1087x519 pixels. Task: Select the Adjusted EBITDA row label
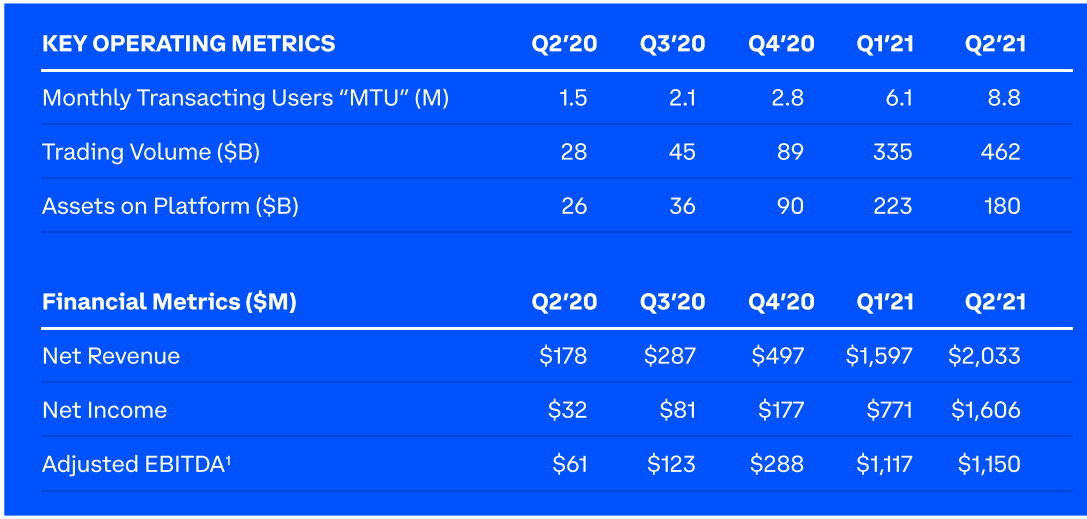click(x=137, y=464)
